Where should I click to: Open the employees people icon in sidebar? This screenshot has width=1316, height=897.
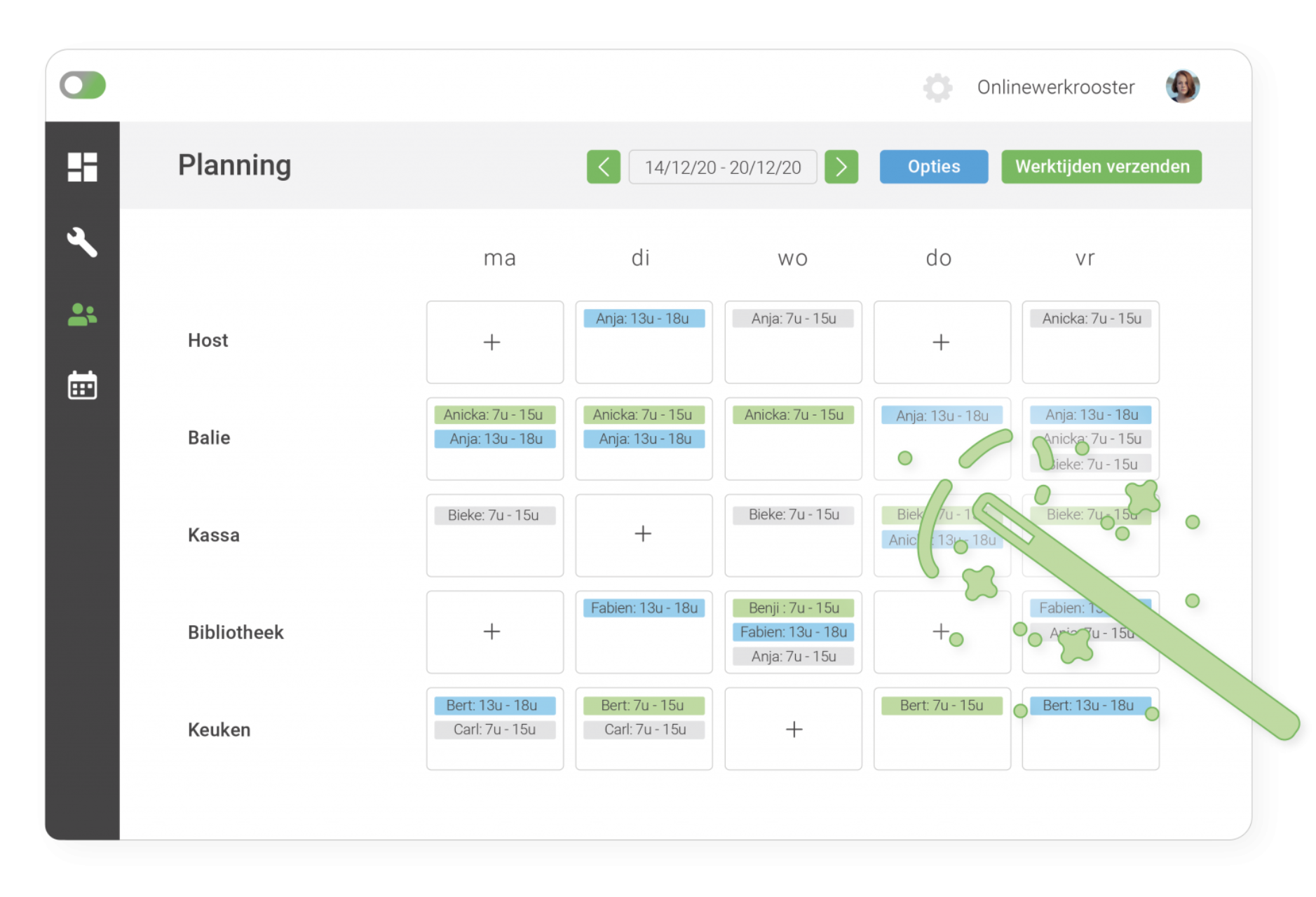pos(82,315)
